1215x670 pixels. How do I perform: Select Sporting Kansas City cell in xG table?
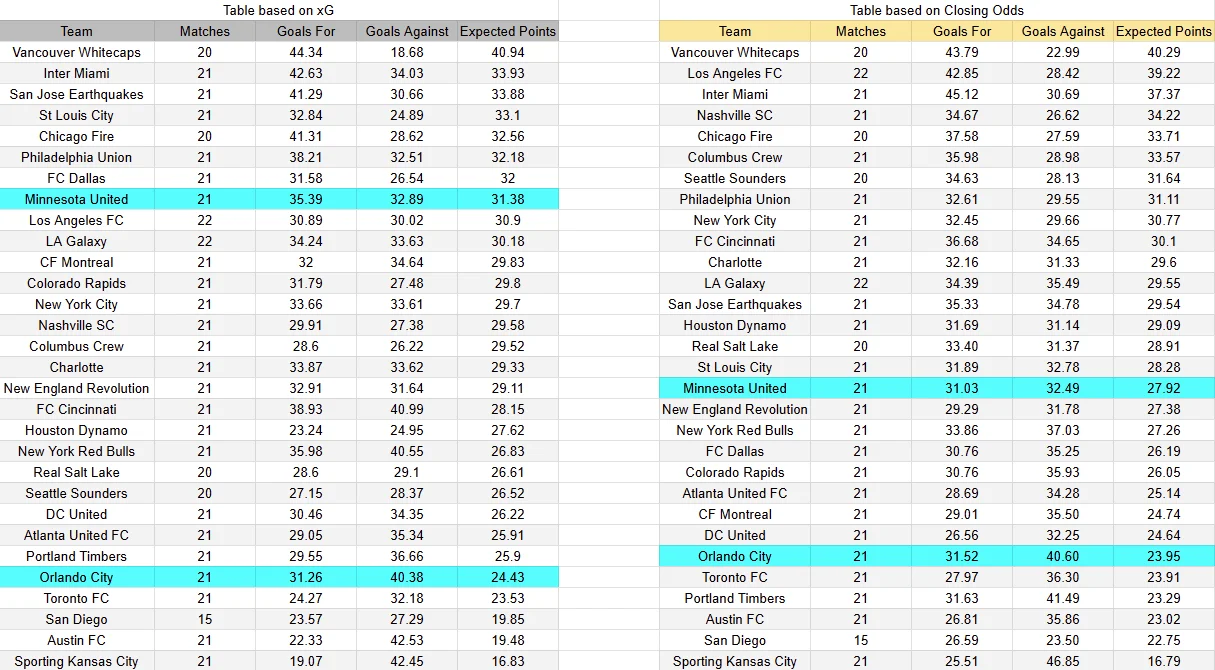click(77, 661)
